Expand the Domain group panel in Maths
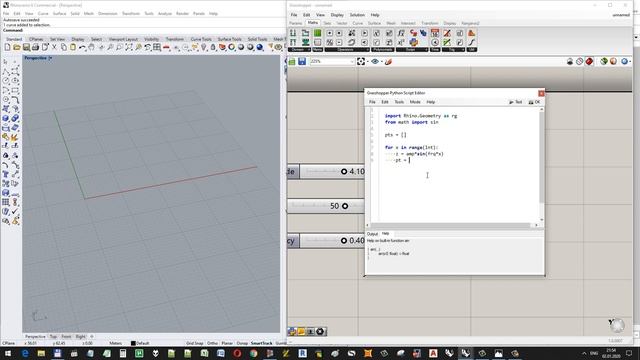Viewport: 640px width, 360px height. point(300,50)
